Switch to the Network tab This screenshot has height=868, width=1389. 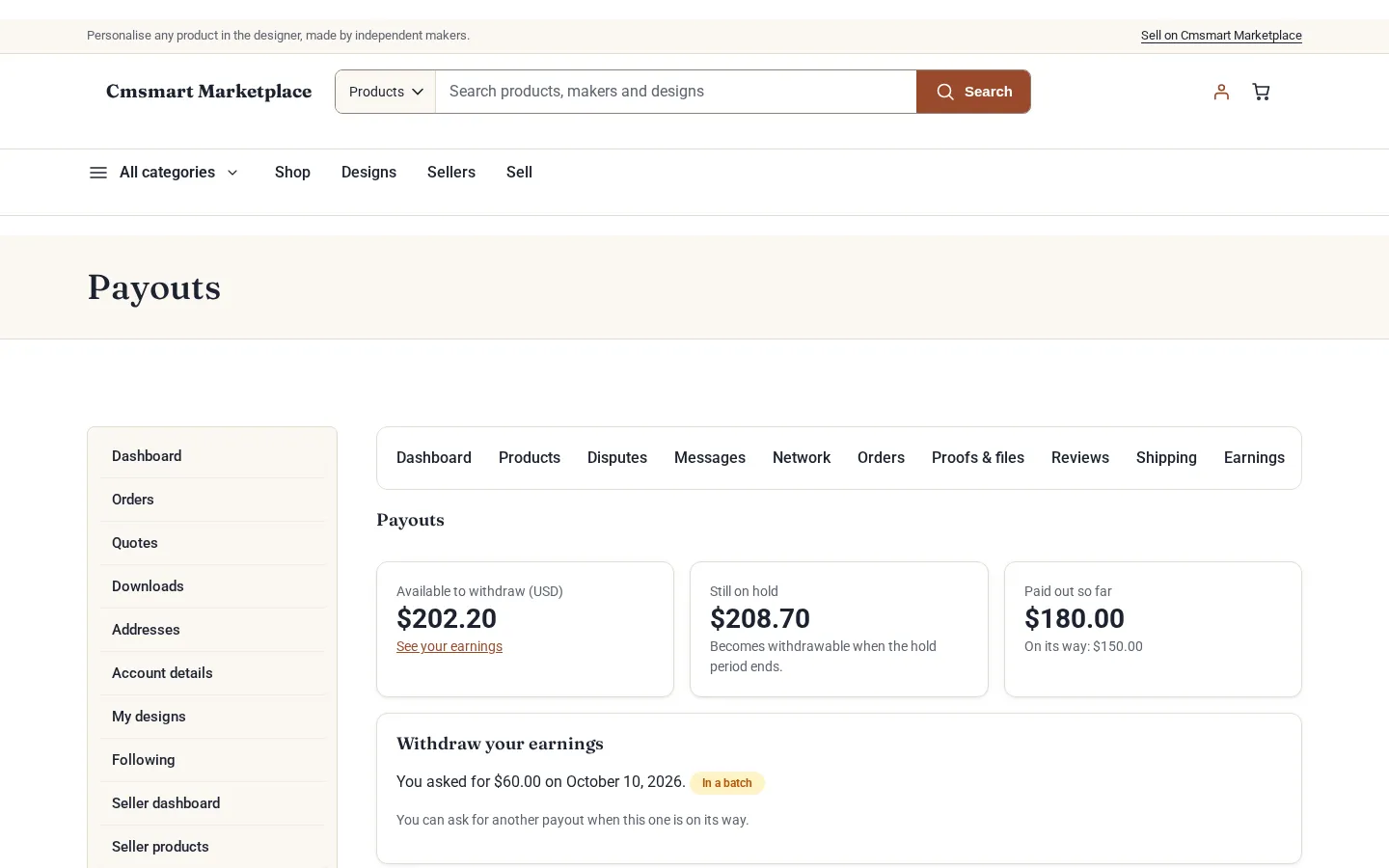(802, 458)
